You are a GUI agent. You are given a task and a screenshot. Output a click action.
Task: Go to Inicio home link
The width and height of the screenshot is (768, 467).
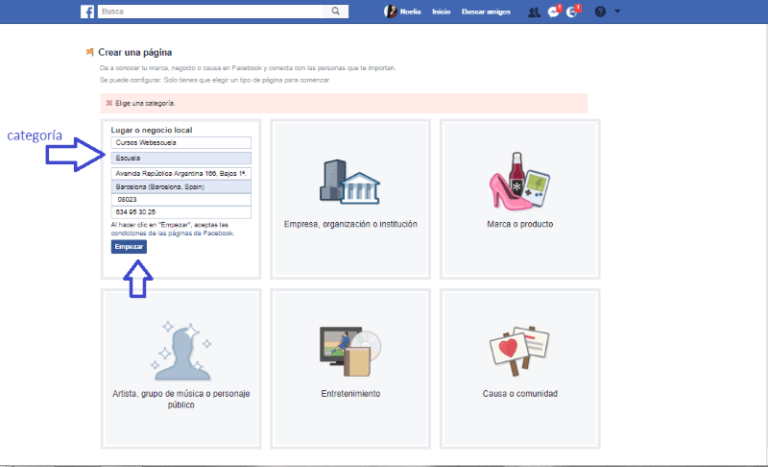[441, 12]
